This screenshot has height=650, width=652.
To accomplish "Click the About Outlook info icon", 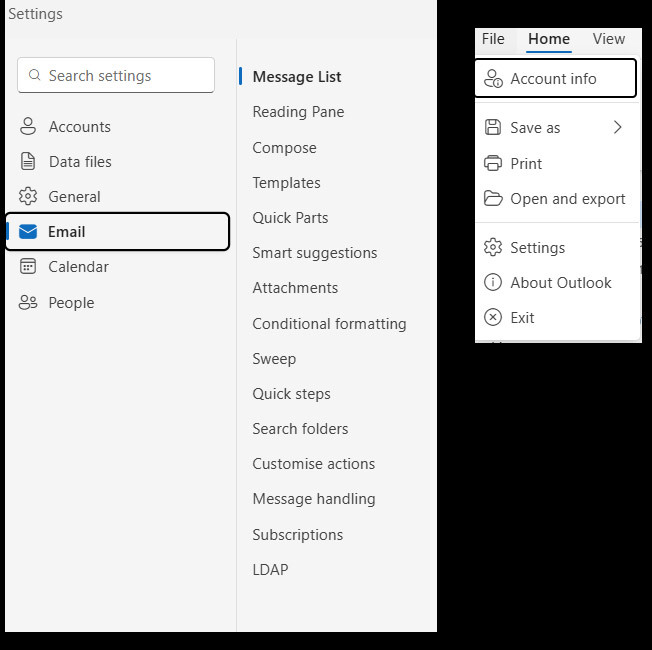I will click(493, 282).
